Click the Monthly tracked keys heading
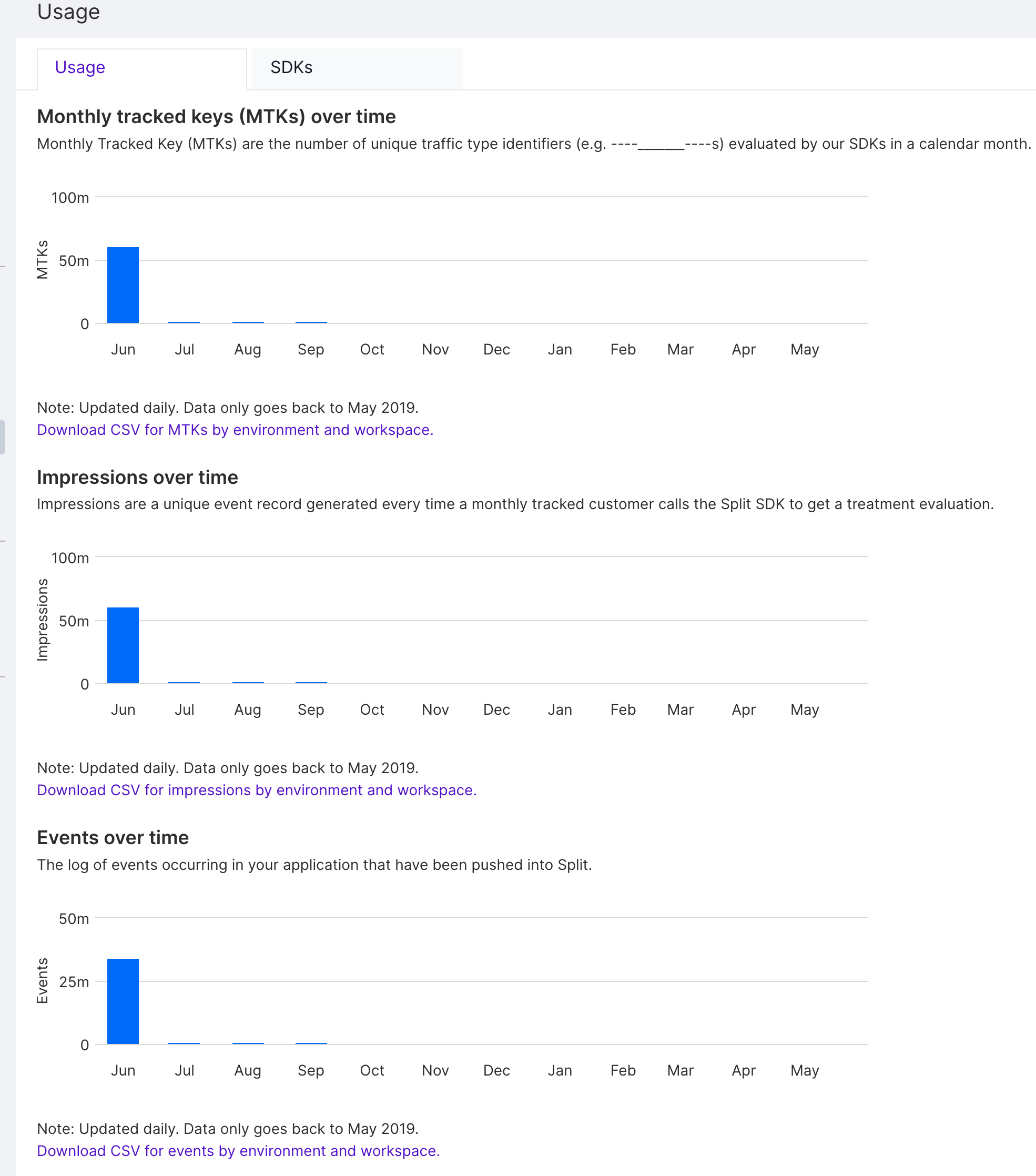Image resolution: width=1036 pixels, height=1176 pixels. click(216, 117)
